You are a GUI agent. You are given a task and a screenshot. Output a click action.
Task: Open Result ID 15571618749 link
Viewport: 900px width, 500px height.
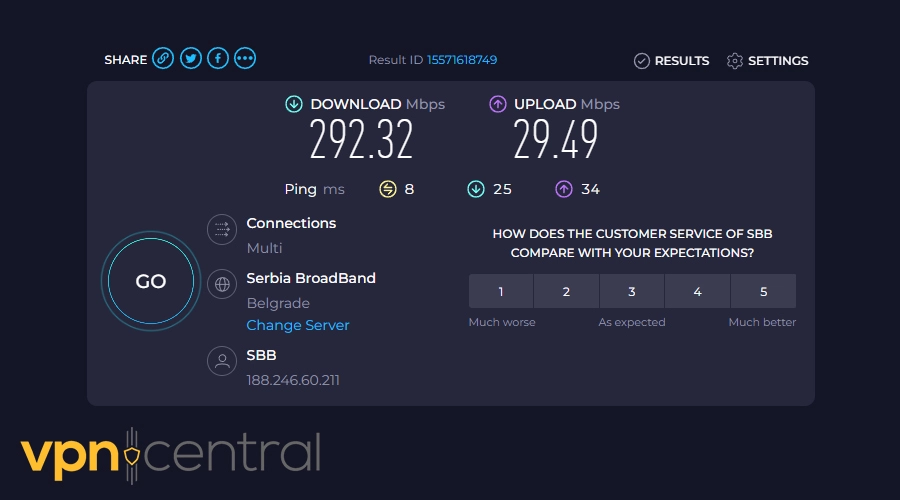coord(462,60)
